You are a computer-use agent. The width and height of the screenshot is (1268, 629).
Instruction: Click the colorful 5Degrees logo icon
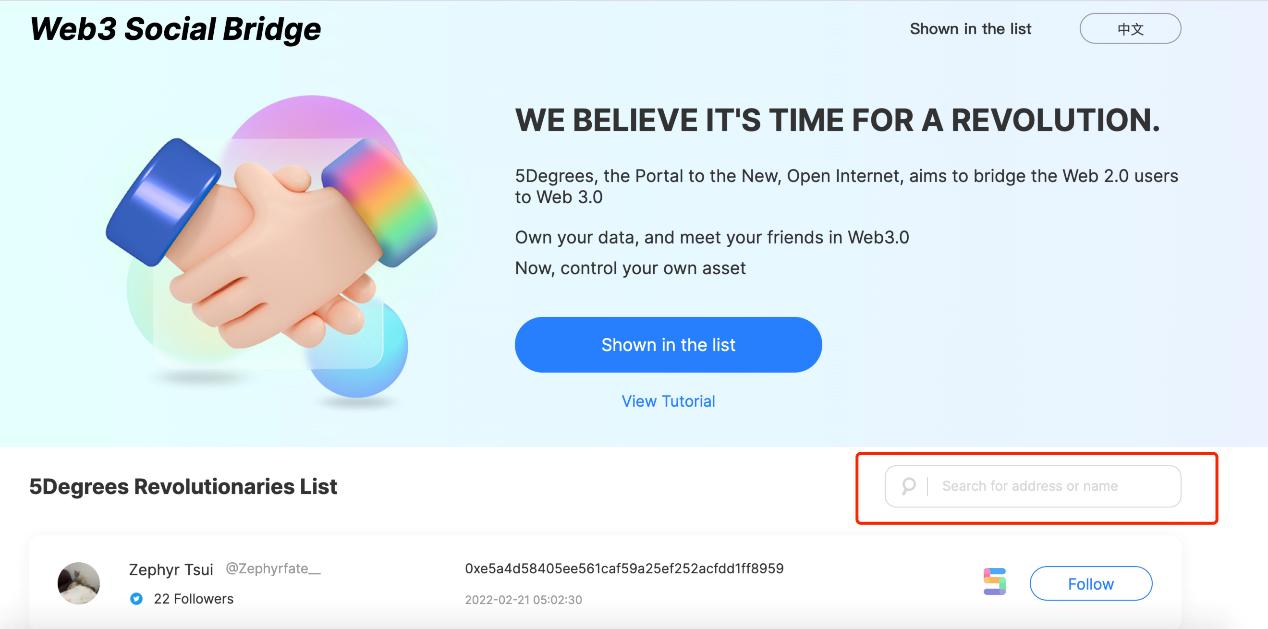pos(994,582)
